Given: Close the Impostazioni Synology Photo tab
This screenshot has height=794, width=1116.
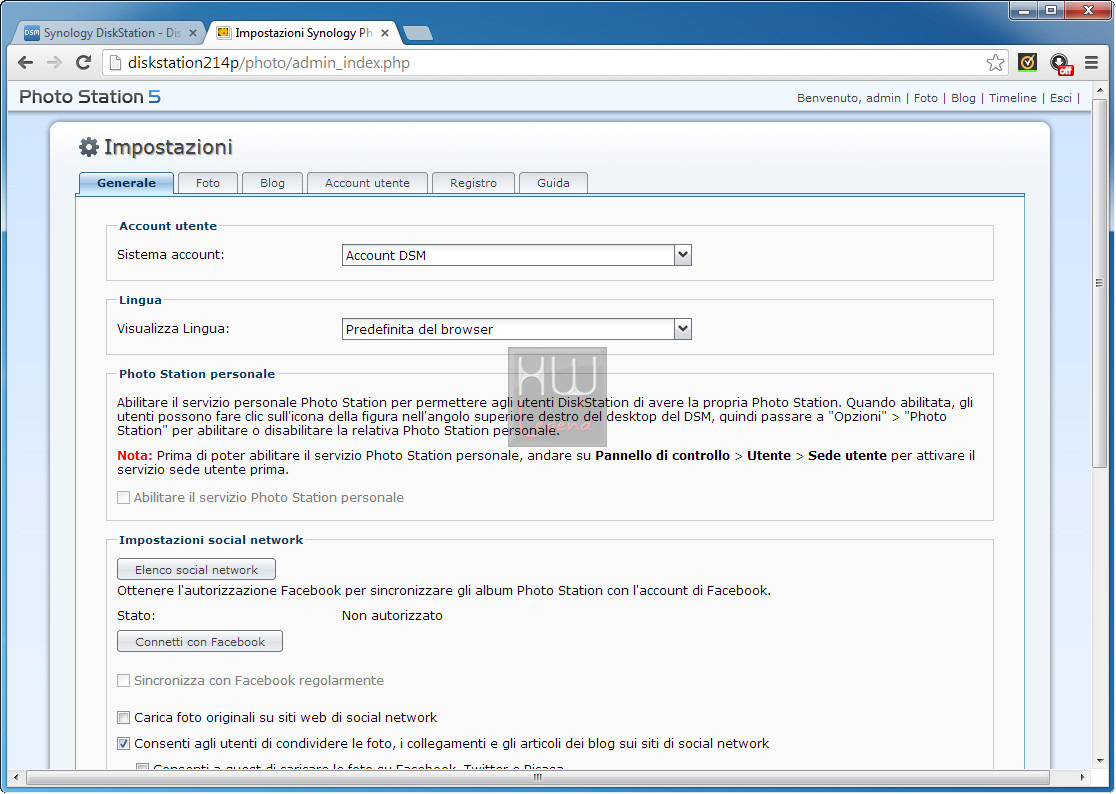Looking at the screenshot, I should click(384, 33).
